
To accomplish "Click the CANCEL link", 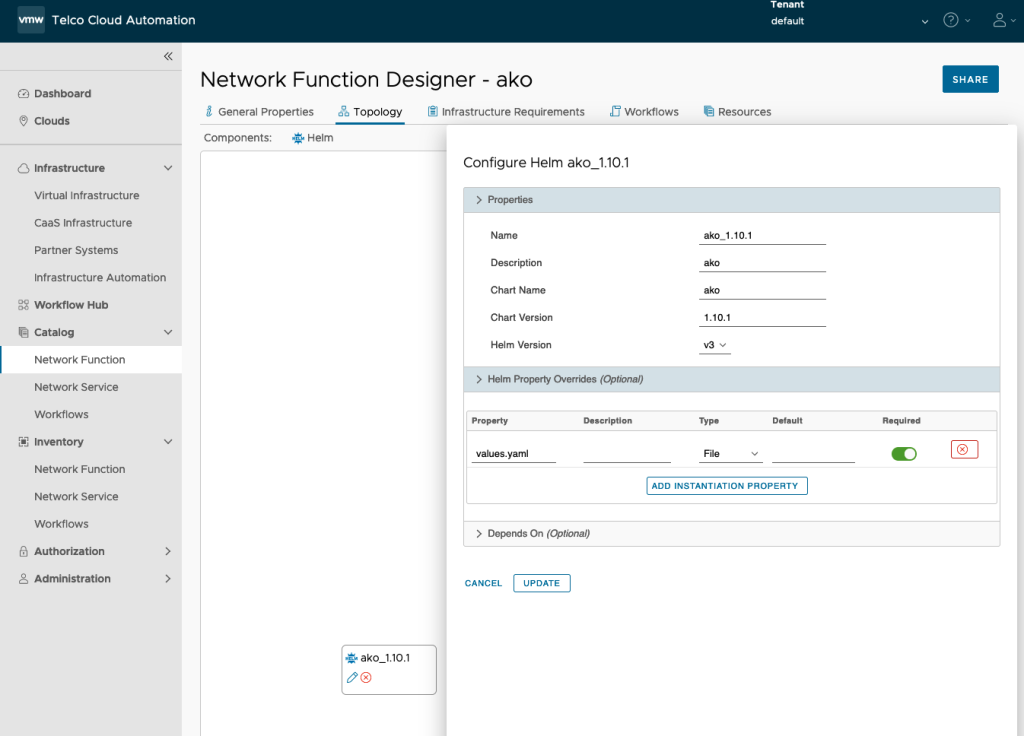I will [483, 583].
